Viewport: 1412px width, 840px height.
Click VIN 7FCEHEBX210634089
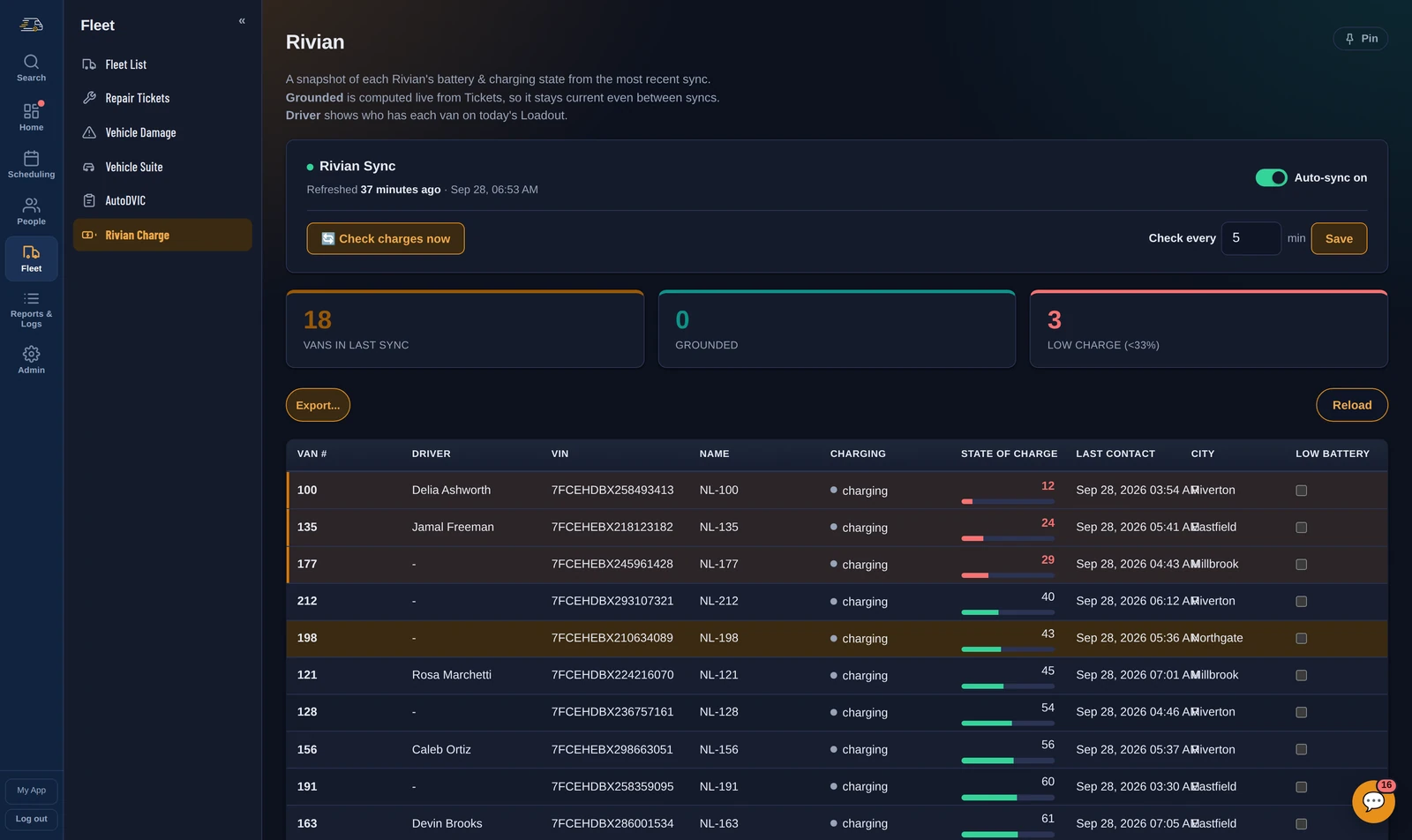612,638
